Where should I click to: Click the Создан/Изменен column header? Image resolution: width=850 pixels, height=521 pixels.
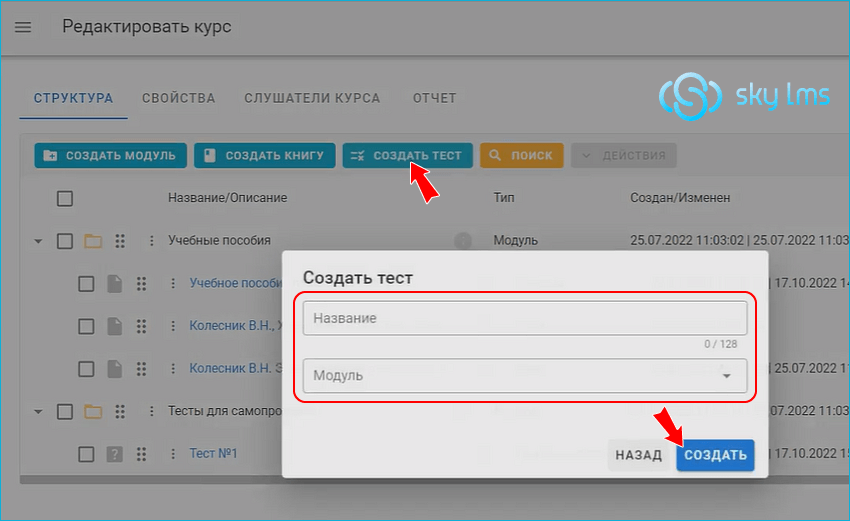(680, 198)
